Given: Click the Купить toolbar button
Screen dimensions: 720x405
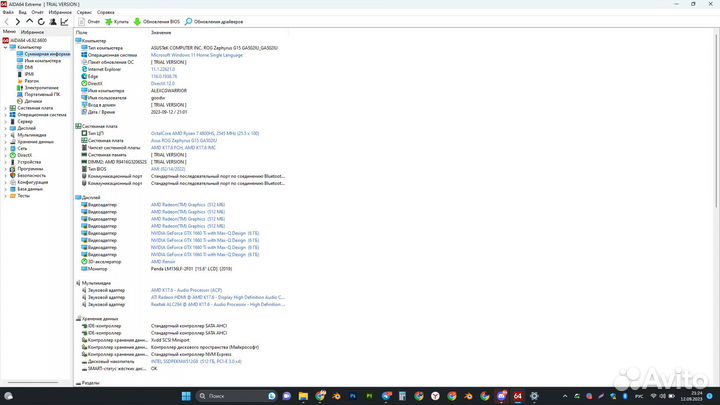Looking at the screenshot, I should coord(117,22).
